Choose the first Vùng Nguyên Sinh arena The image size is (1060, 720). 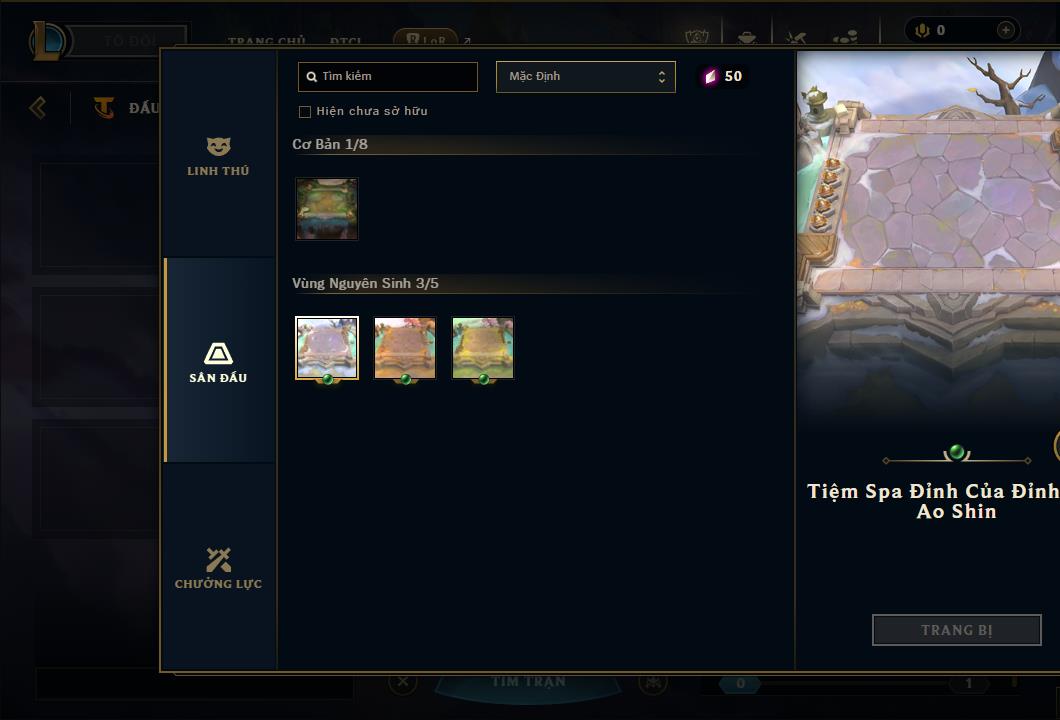327,348
